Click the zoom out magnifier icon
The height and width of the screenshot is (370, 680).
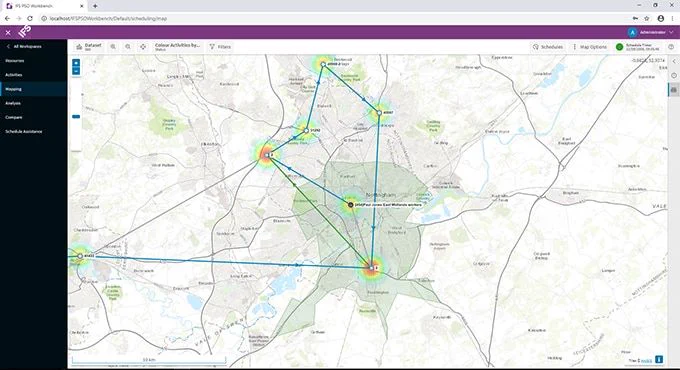click(128, 47)
